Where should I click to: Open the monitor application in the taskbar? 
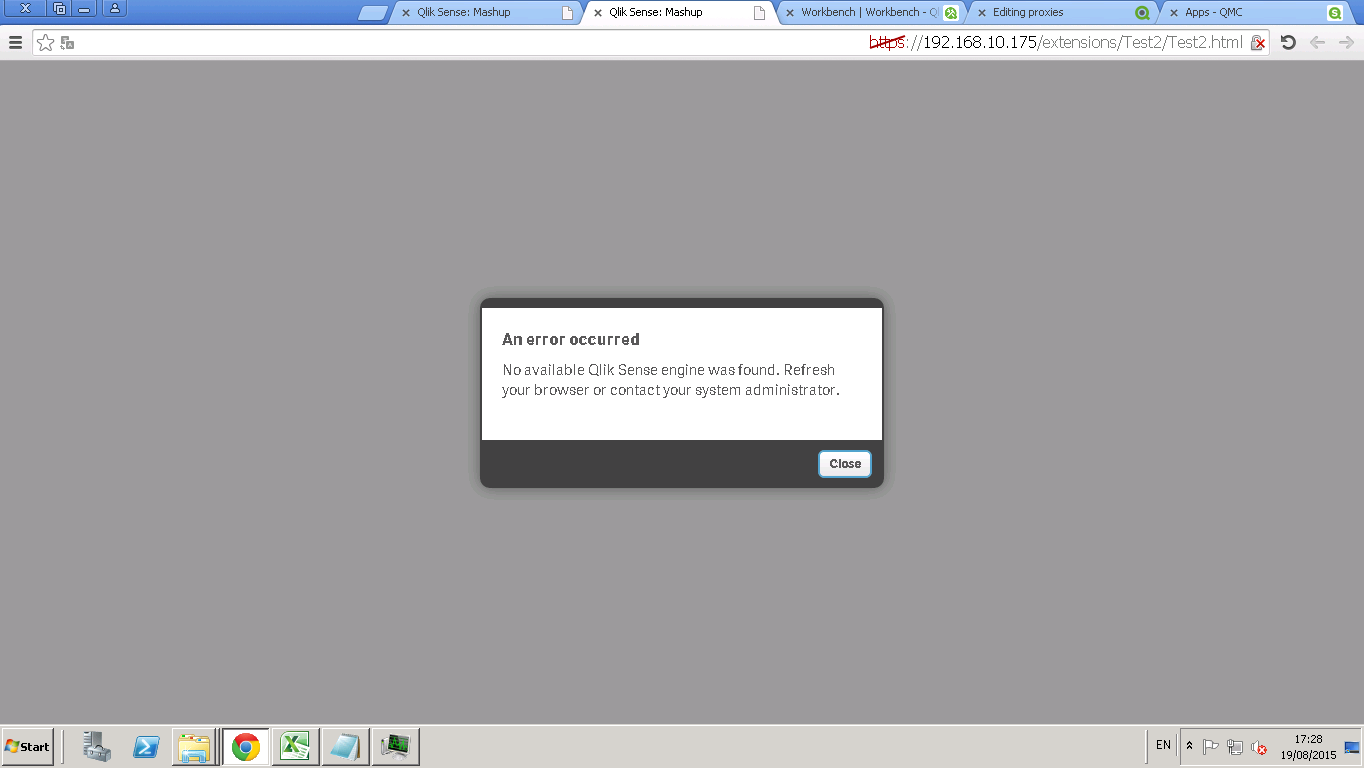[395, 747]
